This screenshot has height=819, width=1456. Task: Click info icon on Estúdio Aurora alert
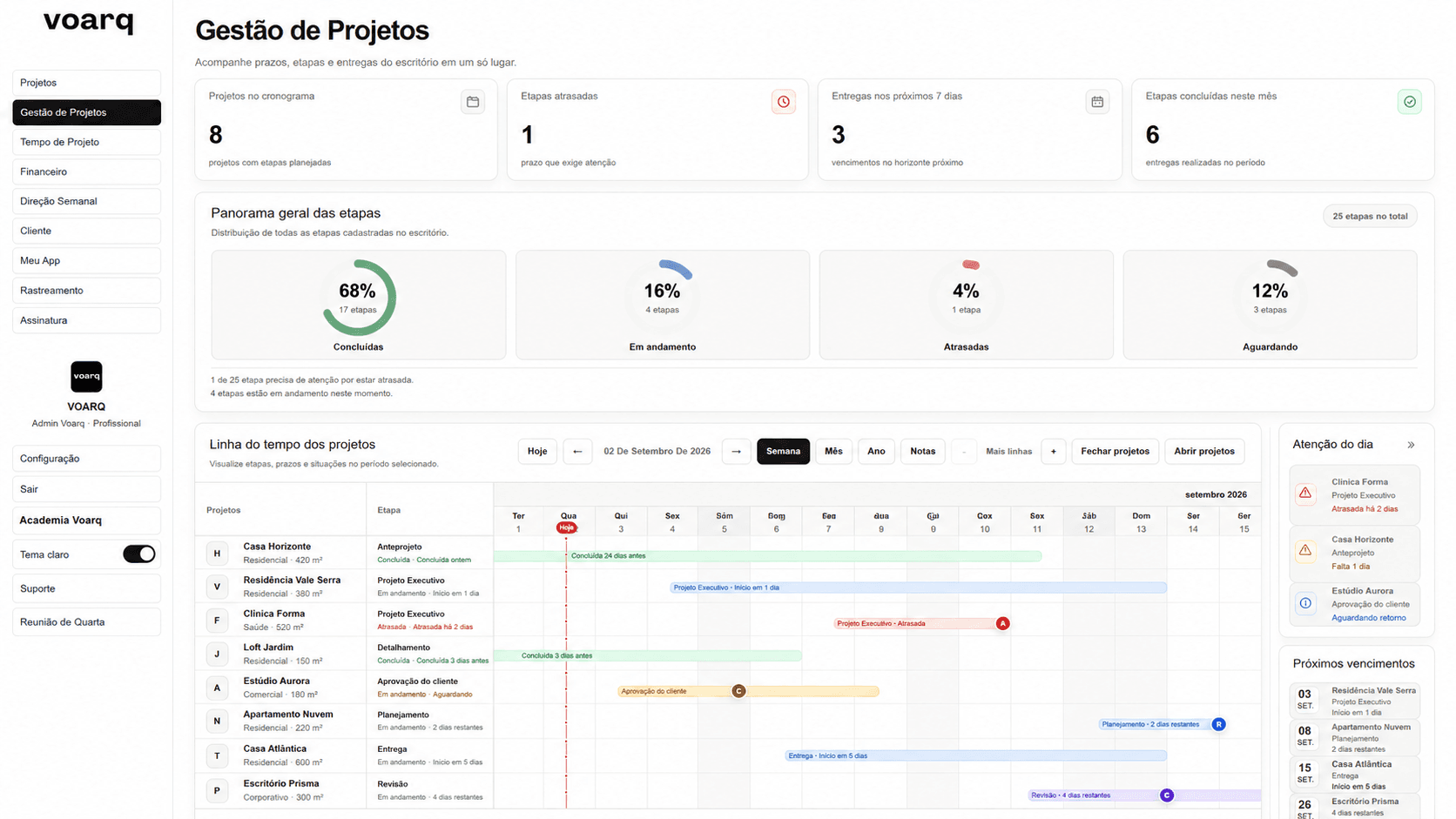click(x=1305, y=603)
